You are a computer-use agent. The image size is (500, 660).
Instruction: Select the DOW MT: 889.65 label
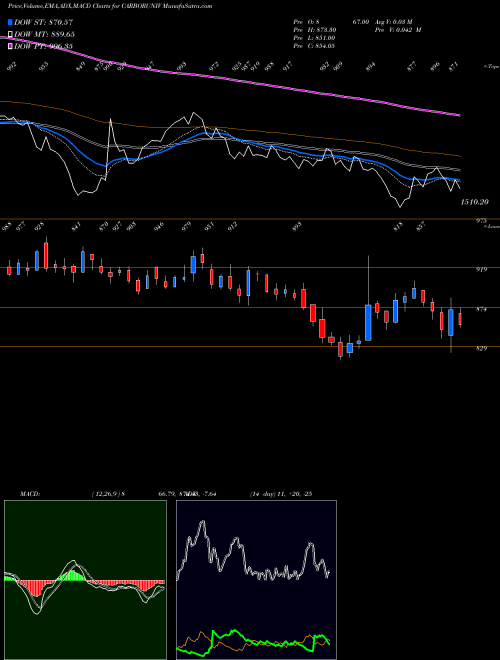pos(44,34)
